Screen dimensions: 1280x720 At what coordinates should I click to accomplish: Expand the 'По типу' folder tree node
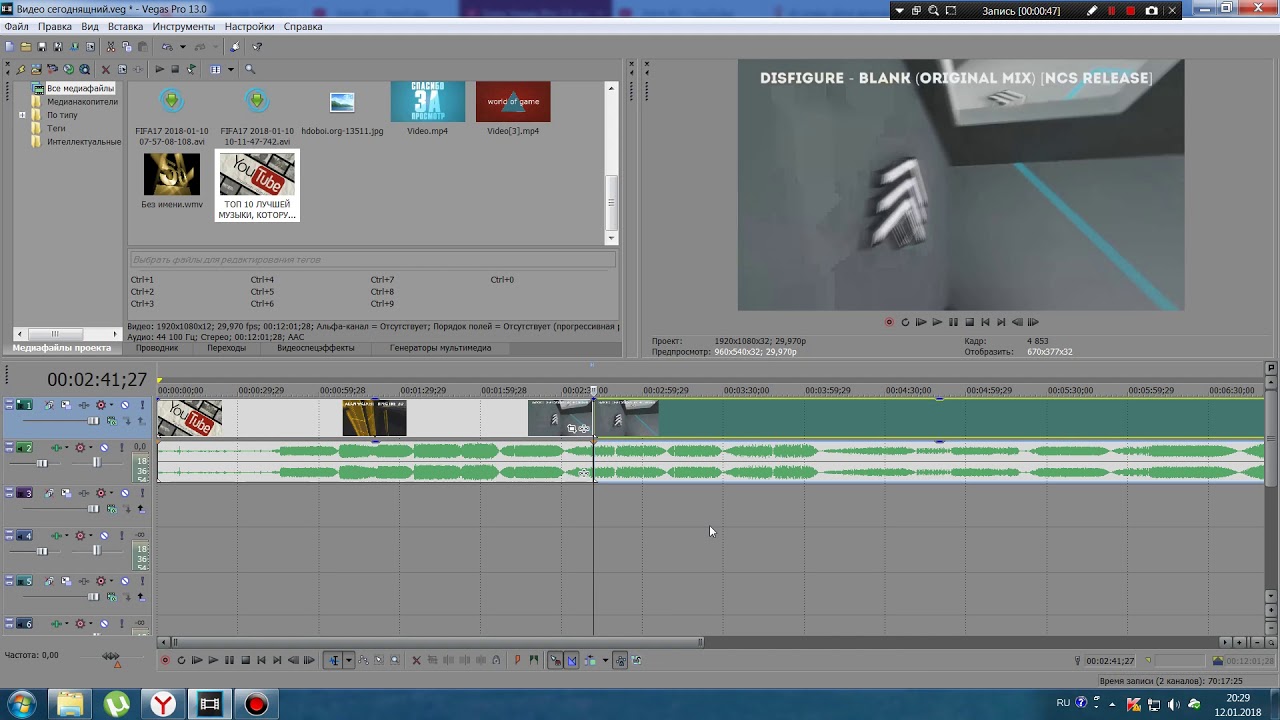(x=23, y=115)
